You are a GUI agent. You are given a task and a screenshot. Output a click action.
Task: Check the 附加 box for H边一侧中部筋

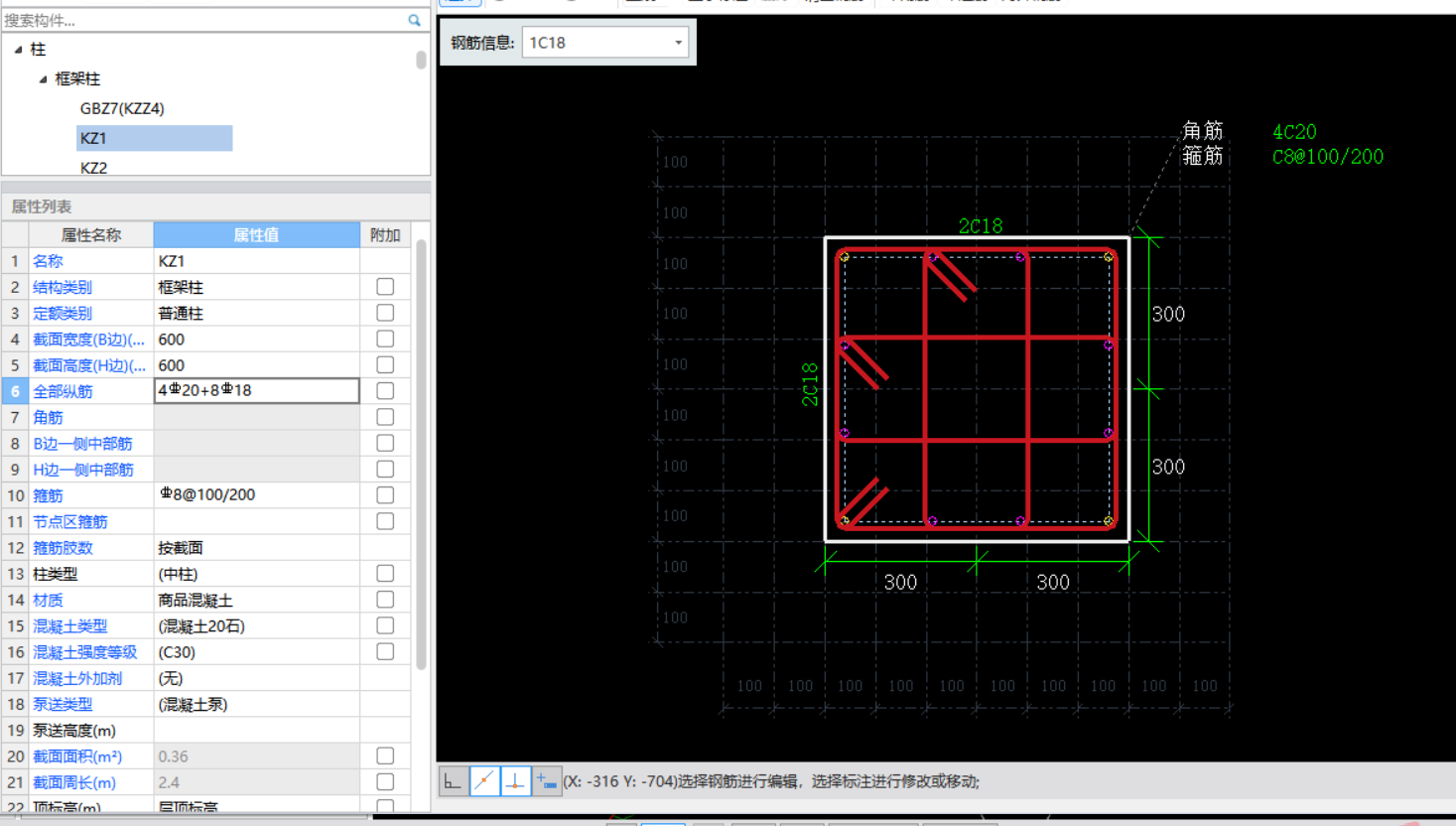click(385, 469)
